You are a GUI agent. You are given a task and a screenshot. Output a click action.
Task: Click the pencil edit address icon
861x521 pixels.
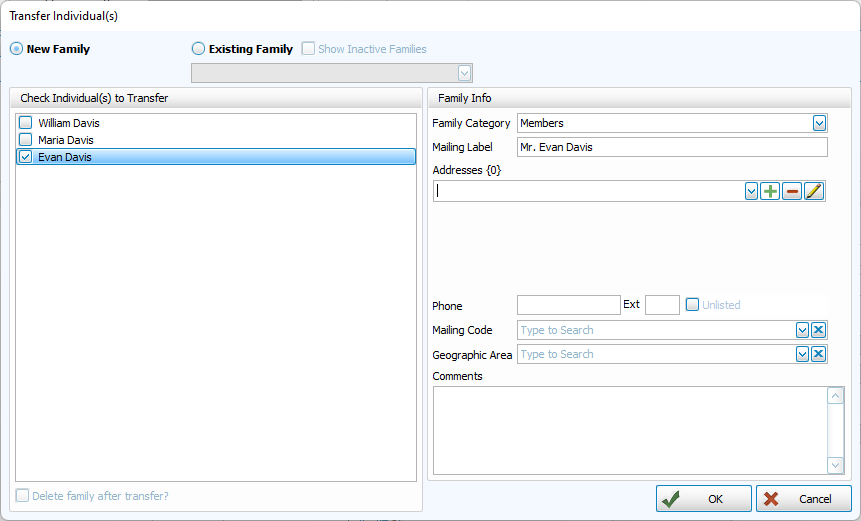(x=814, y=191)
